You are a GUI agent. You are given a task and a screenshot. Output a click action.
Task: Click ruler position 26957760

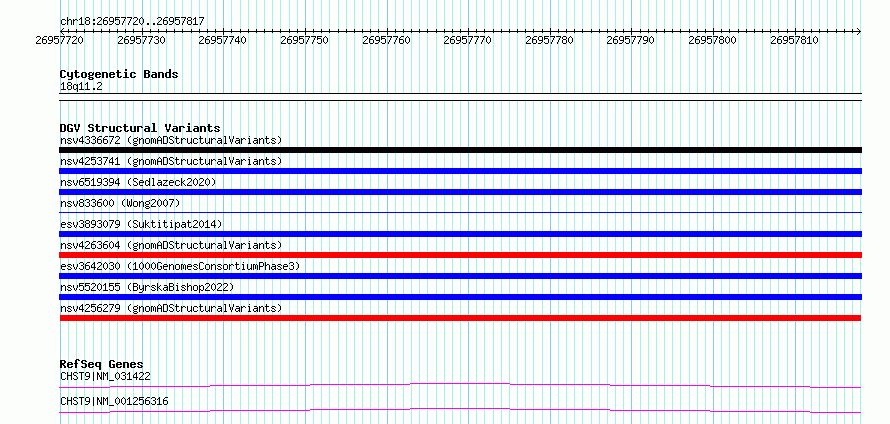387,40
